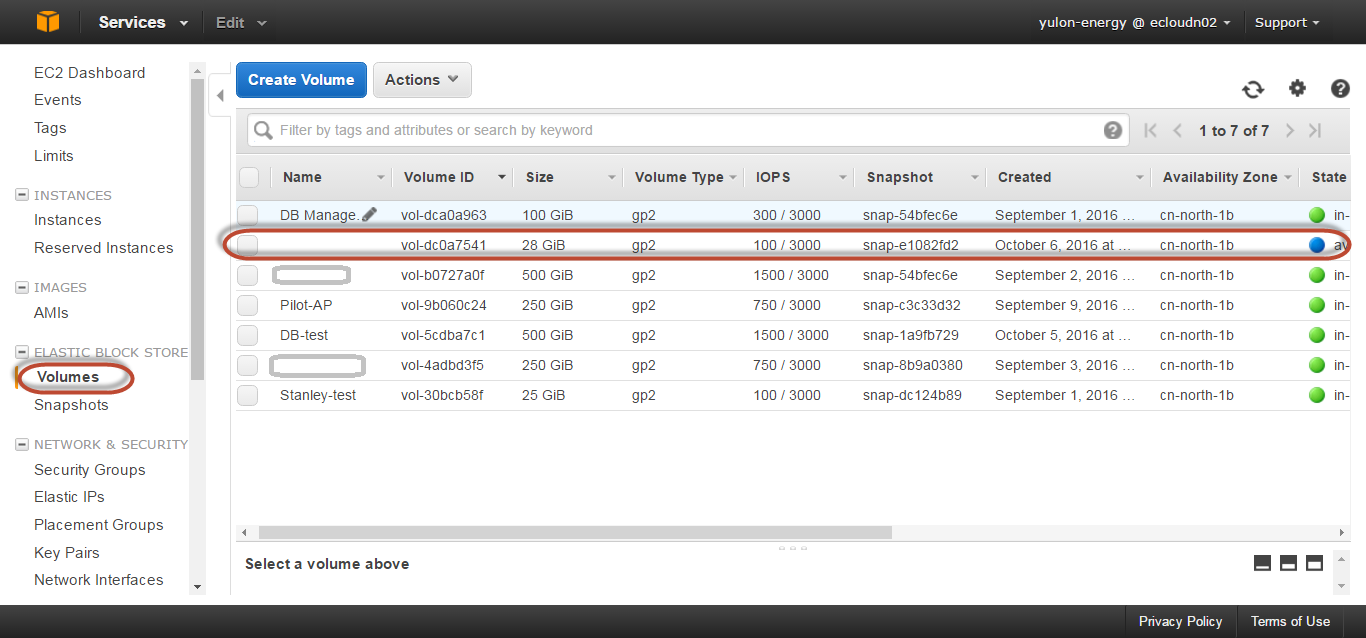Click the edit pencil beside DB Manage name
1366x638 pixels.
370,214
